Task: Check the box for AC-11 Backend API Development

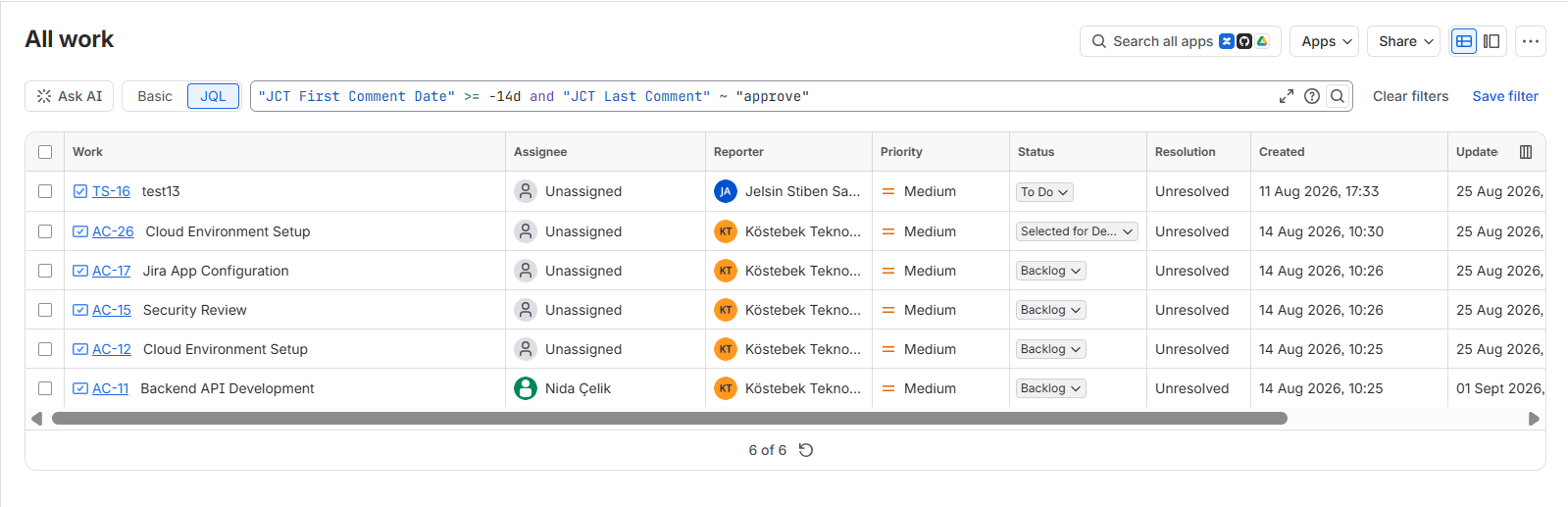Action: click(x=45, y=388)
